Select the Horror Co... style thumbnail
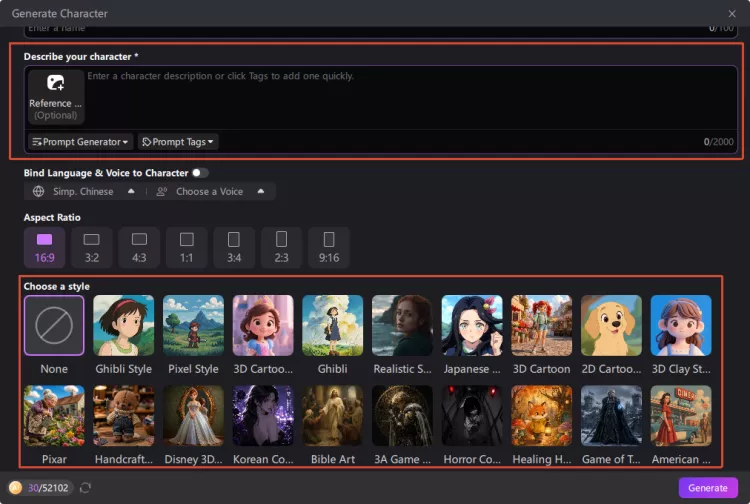 pos(472,416)
